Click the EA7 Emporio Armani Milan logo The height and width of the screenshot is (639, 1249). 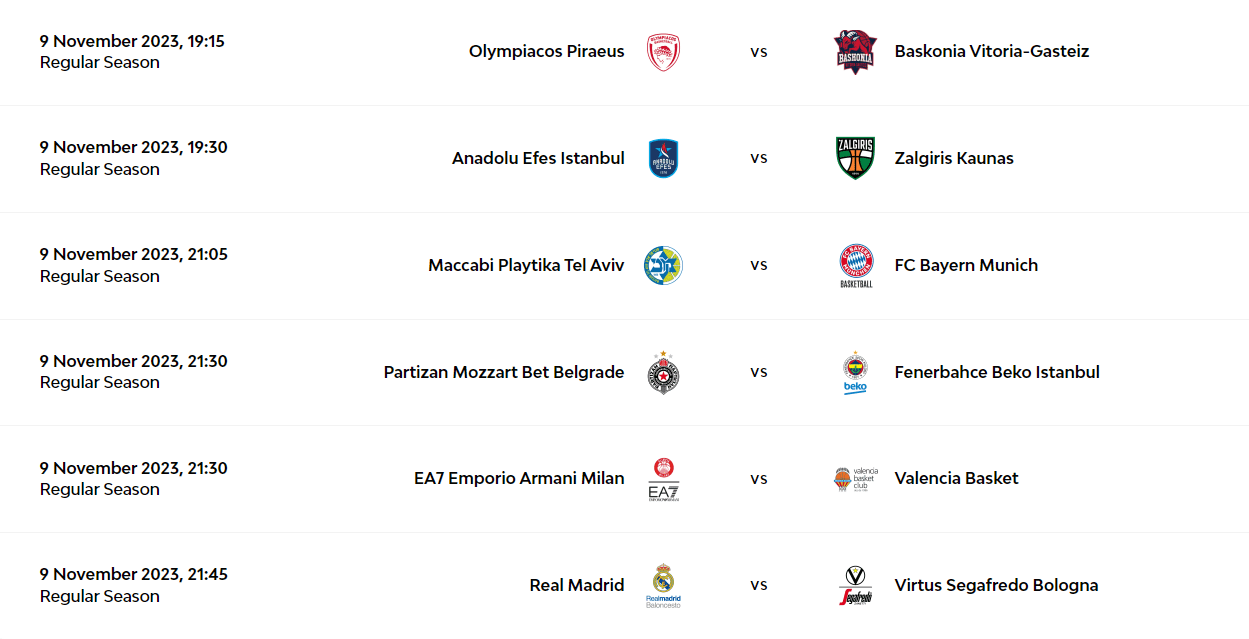(x=663, y=479)
